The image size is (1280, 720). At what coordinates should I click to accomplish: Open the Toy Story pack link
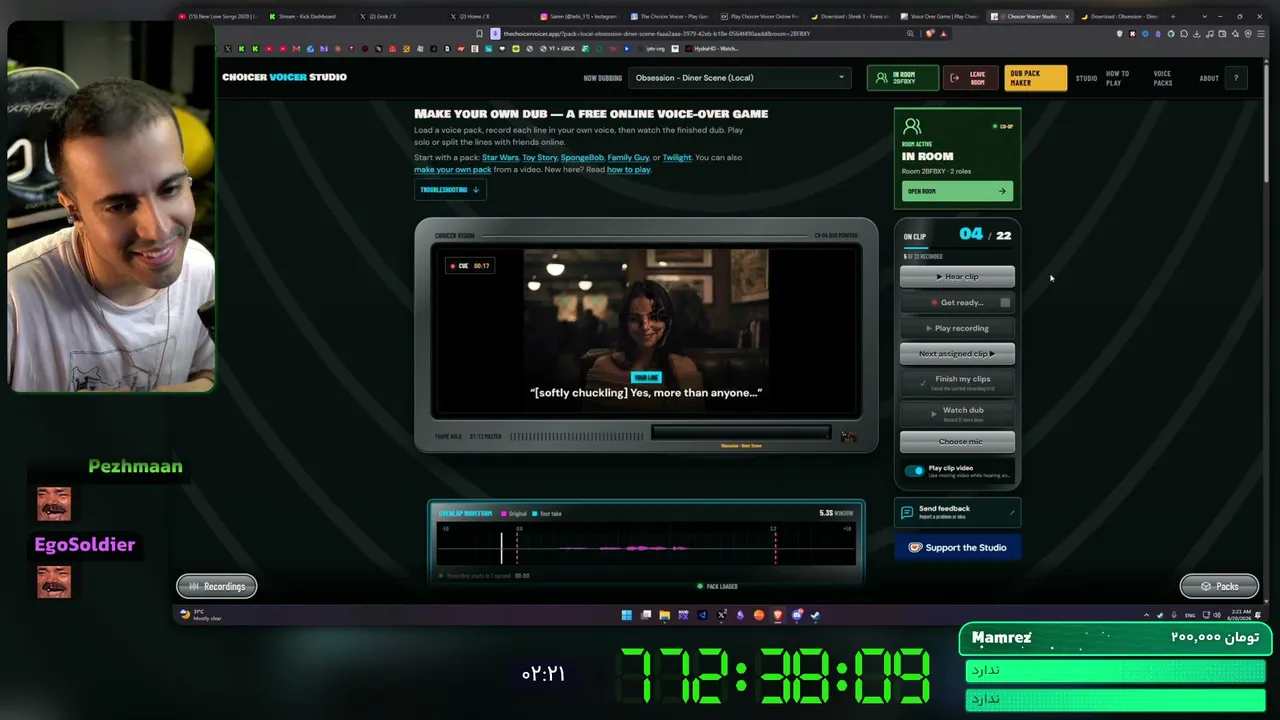pyautogui.click(x=539, y=157)
